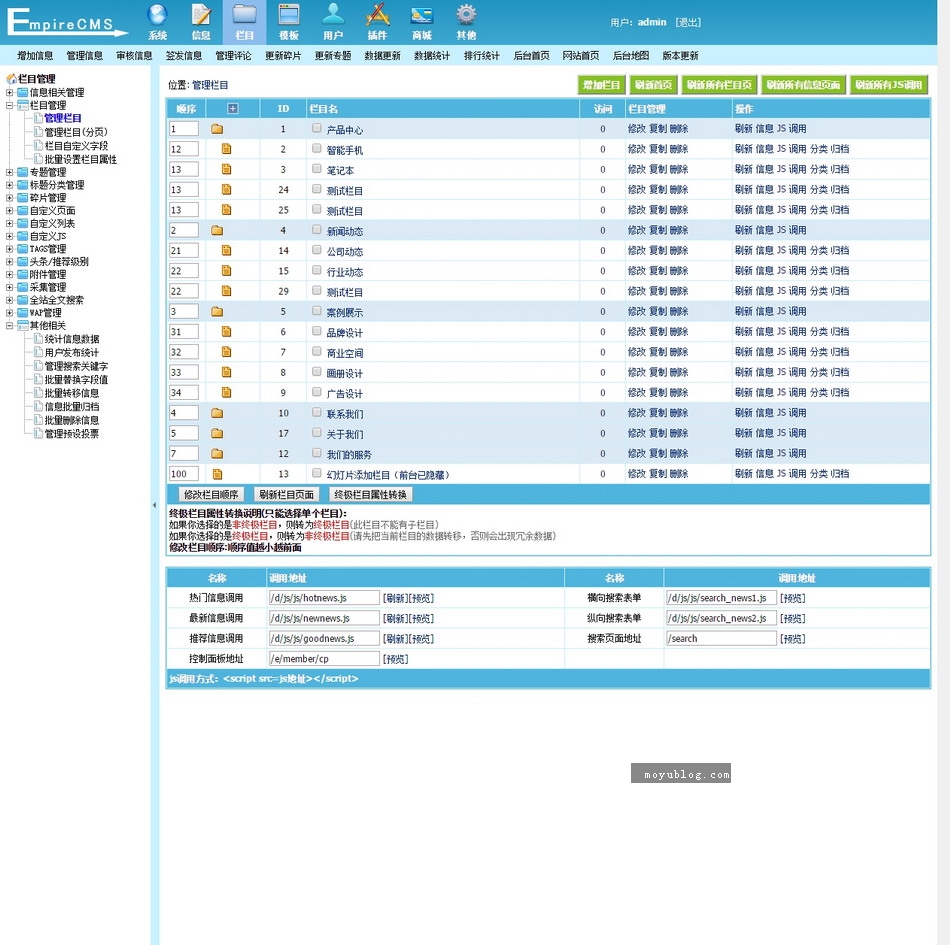This screenshot has width=950, height=945.
Task: Click the page icon of 品牌设计 row
Action: click(227, 331)
